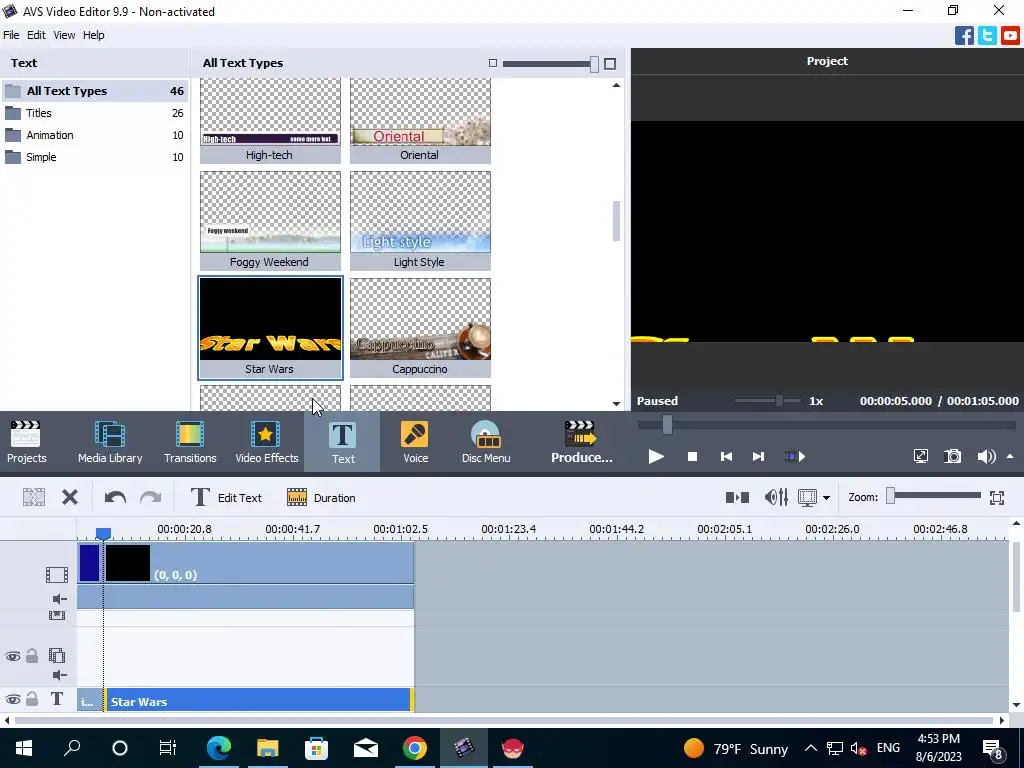The height and width of the screenshot is (768, 1024).
Task: Play the preview video
Action: [x=656, y=456]
